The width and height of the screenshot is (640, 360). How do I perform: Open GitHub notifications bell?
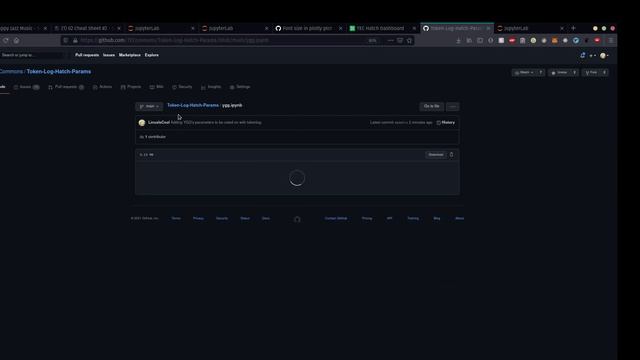583,55
